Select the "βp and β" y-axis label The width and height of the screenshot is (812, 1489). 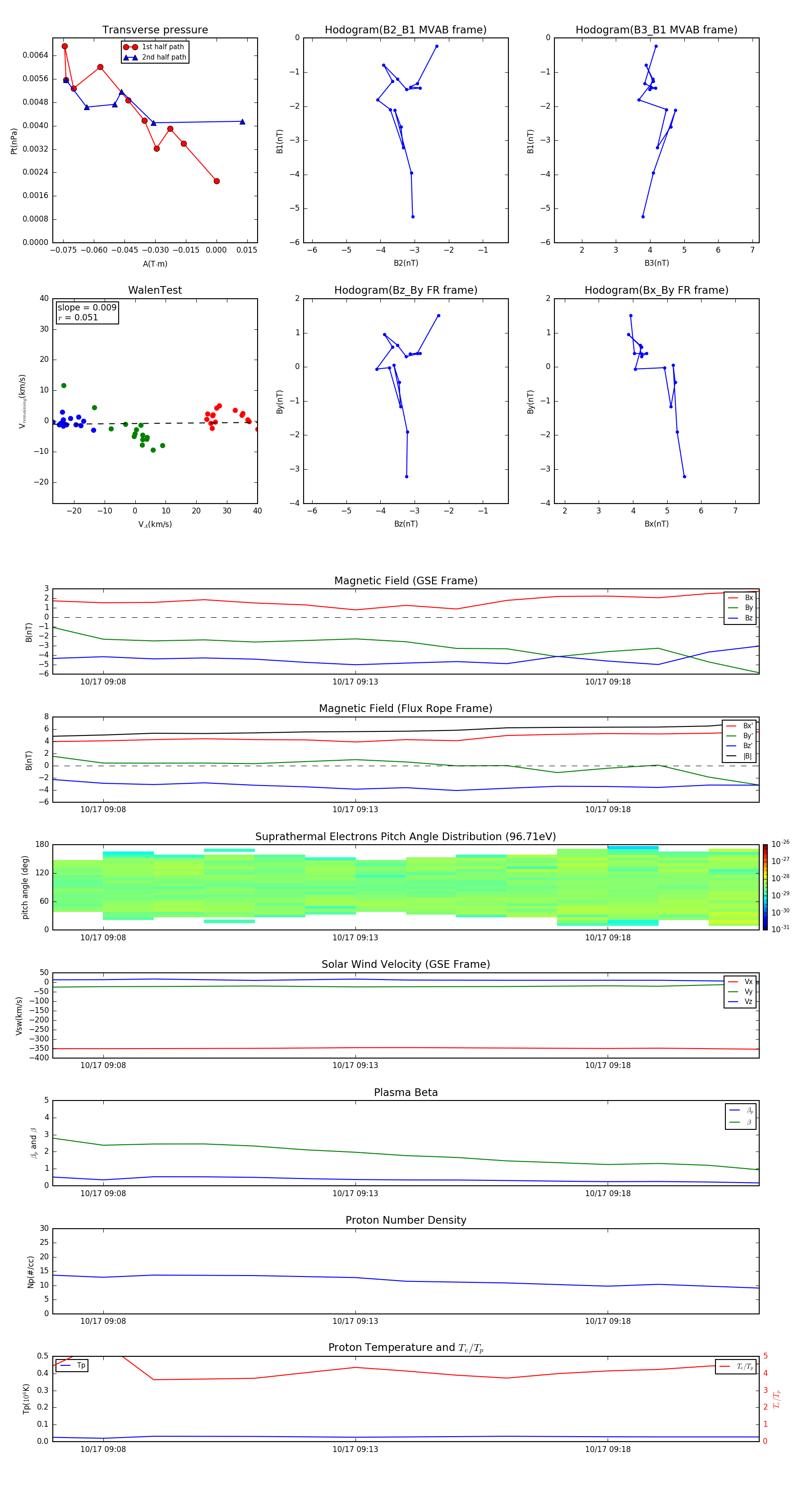click(34, 1143)
